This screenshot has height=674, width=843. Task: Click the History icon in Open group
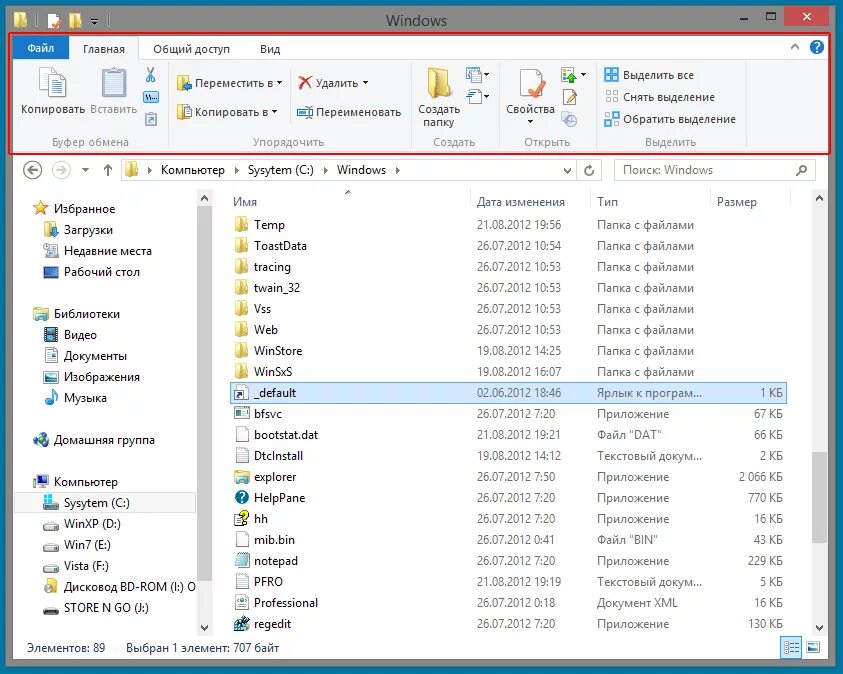click(569, 119)
